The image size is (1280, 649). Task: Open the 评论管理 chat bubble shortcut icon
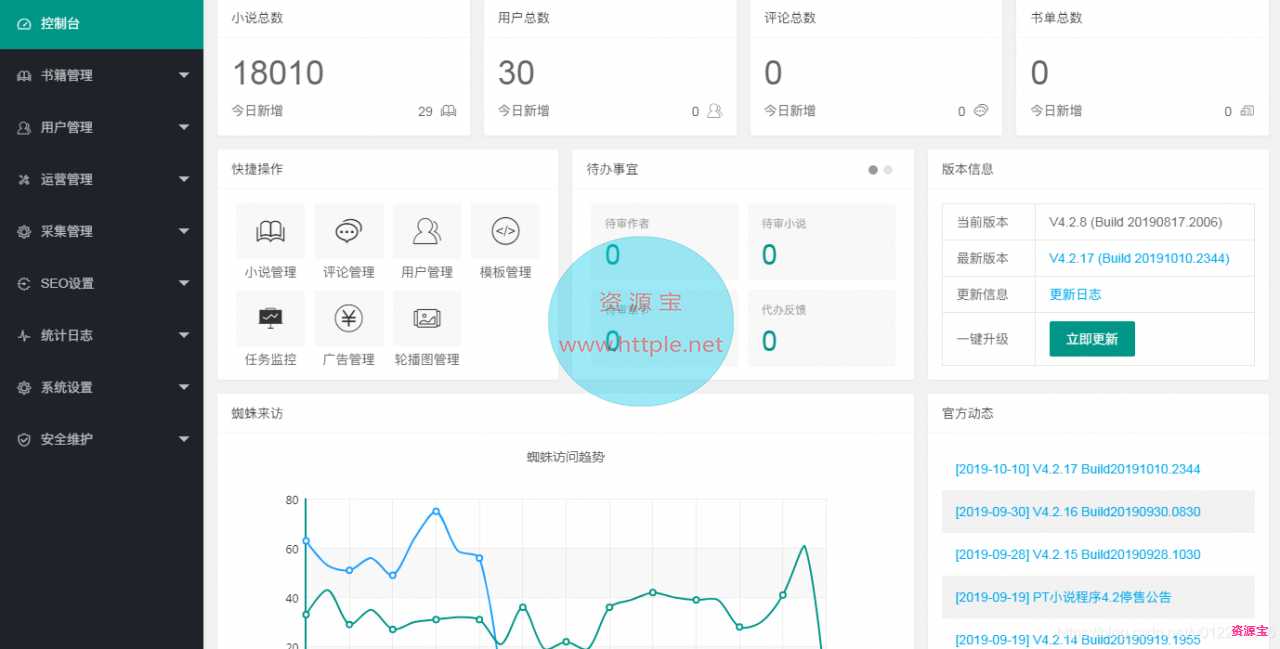348,232
